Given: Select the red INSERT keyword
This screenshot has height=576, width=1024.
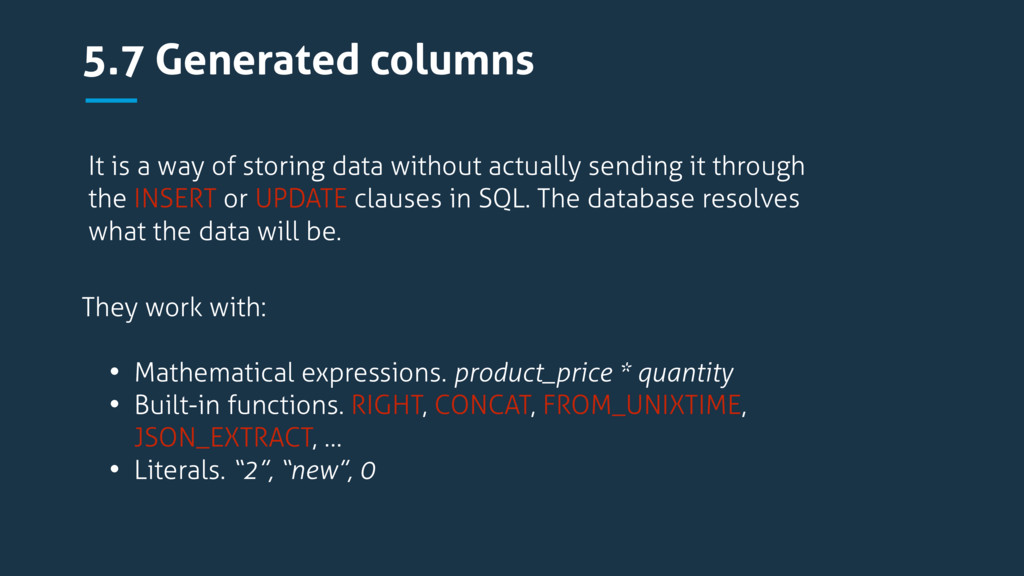Looking at the screenshot, I should (x=175, y=199).
